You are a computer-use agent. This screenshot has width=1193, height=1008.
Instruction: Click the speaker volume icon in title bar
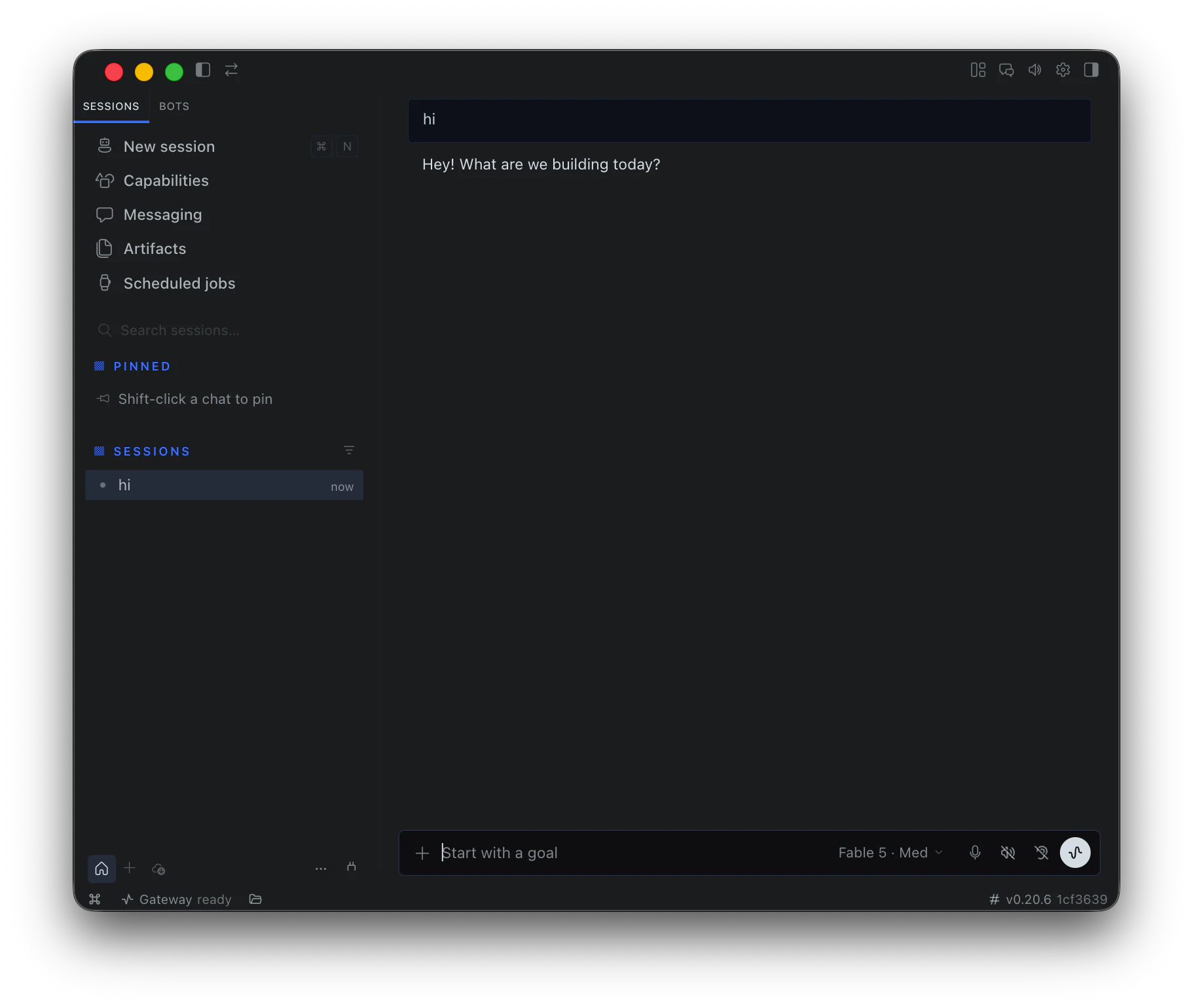(1035, 70)
